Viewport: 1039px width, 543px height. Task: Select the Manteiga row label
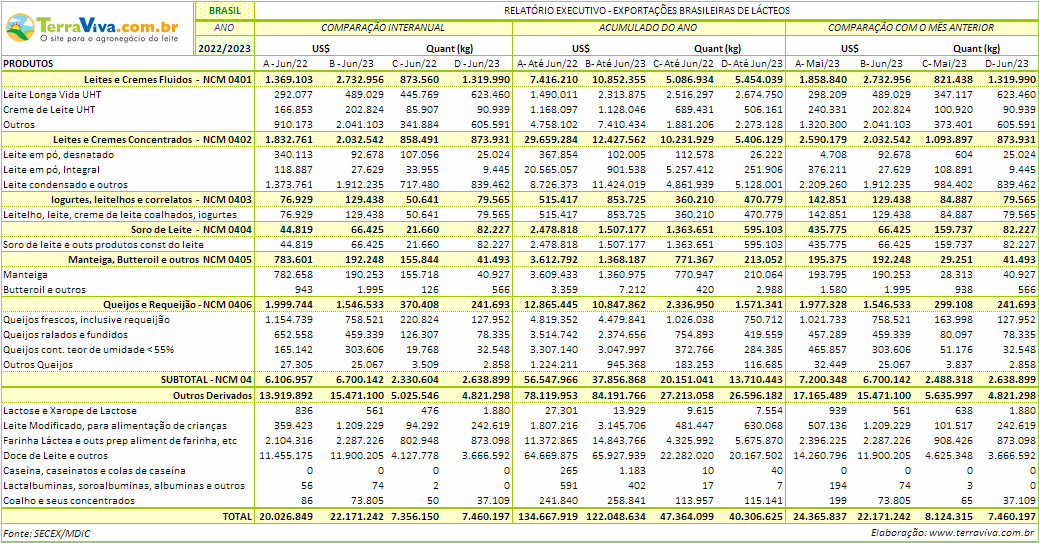click(25, 273)
